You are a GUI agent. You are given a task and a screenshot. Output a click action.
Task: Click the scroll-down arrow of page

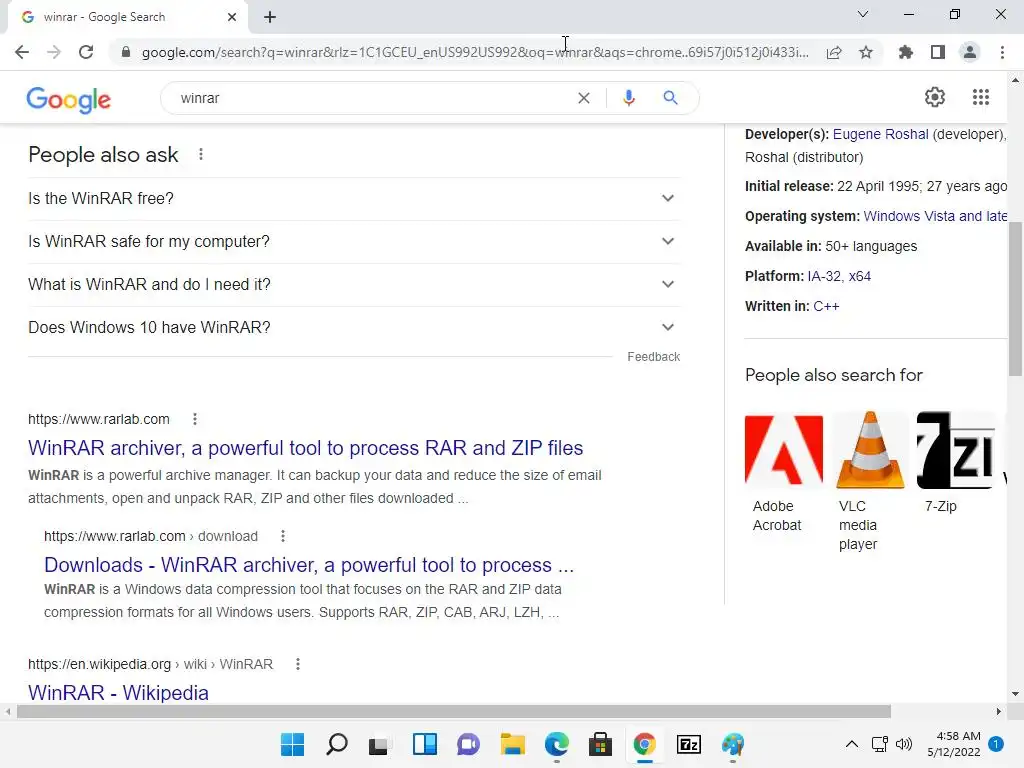(x=1015, y=694)
